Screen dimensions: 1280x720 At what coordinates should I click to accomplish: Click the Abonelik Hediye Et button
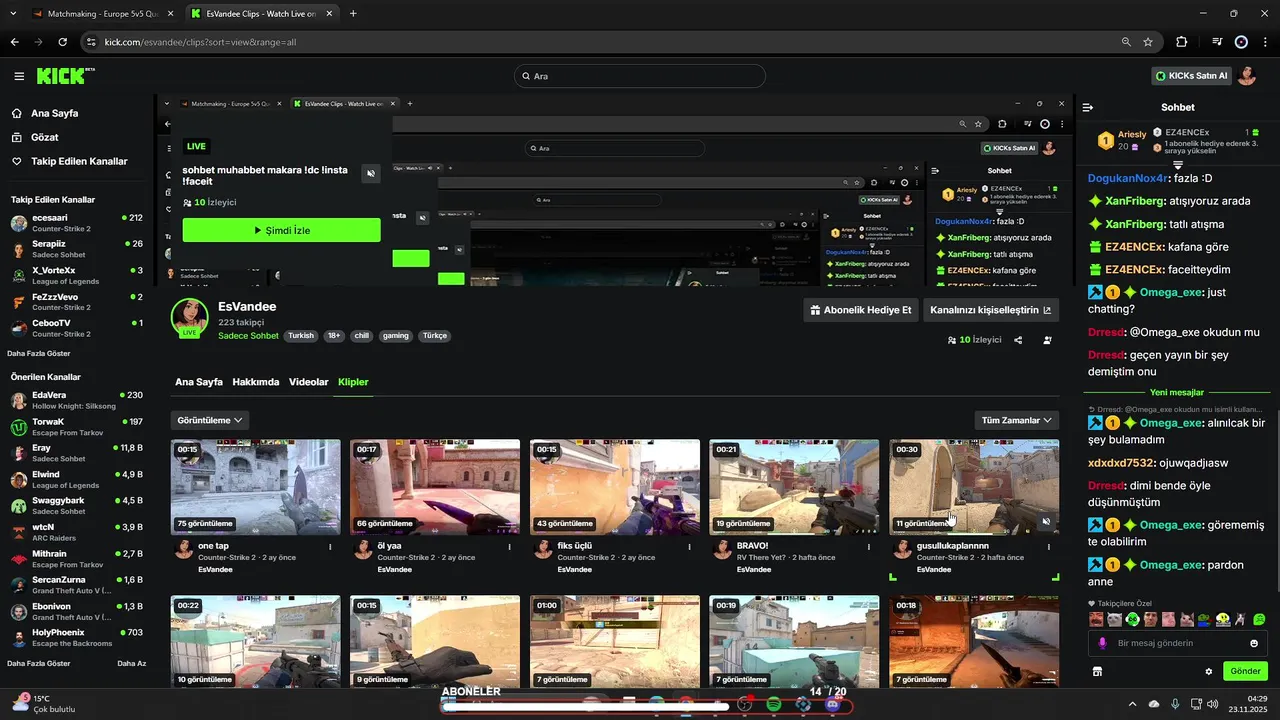point(861,310)
